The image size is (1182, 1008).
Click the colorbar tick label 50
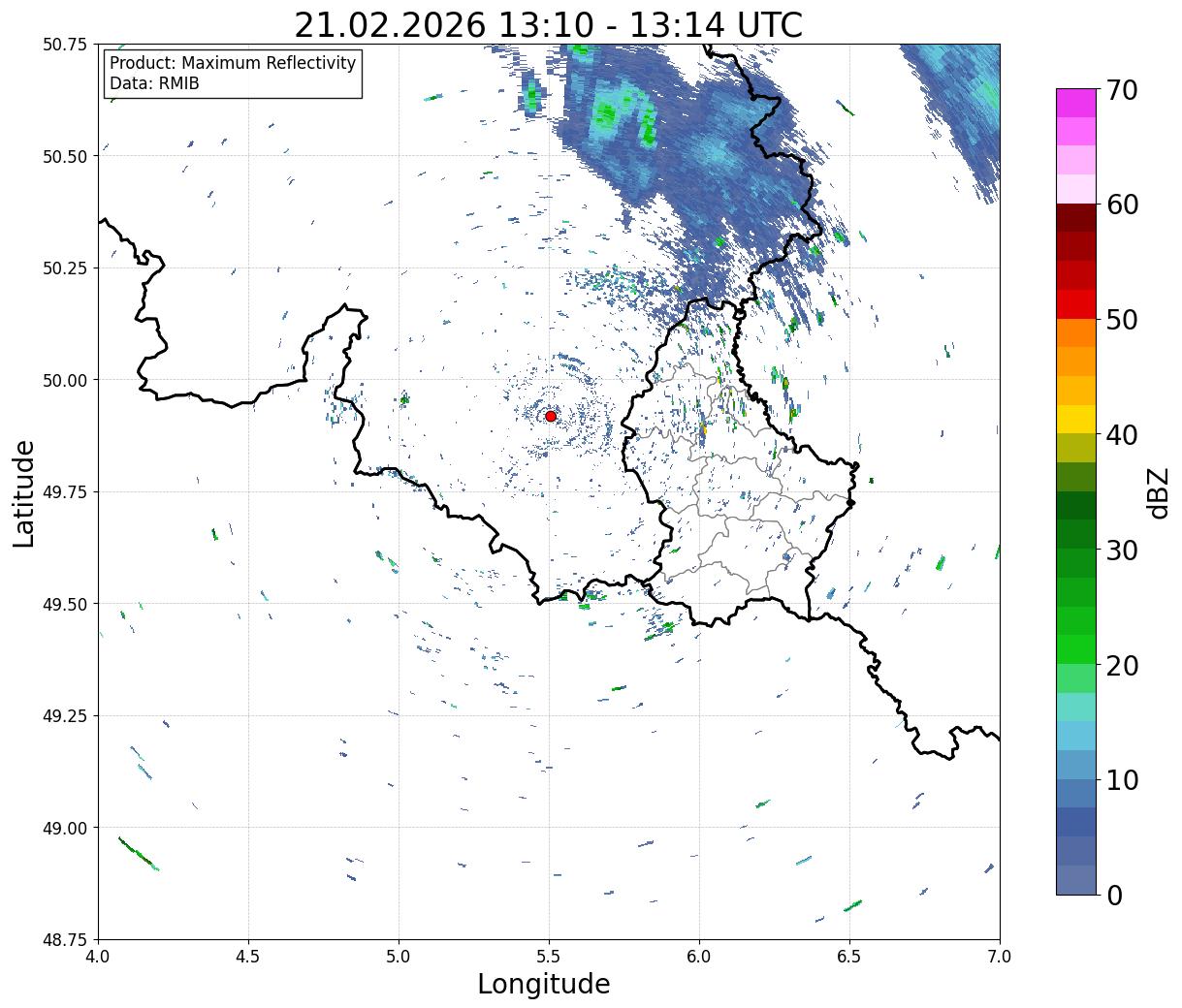pyautogui.click(x=1122, y=320)
